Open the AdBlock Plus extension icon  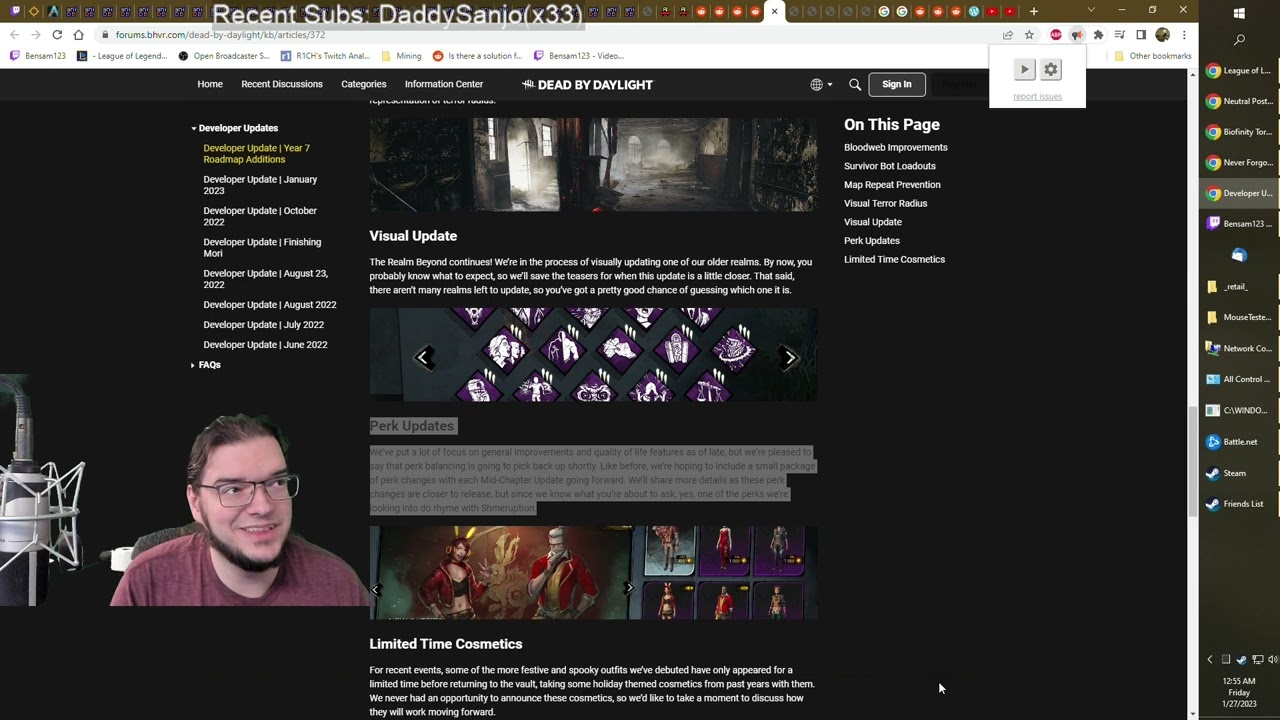[1056, 35]
